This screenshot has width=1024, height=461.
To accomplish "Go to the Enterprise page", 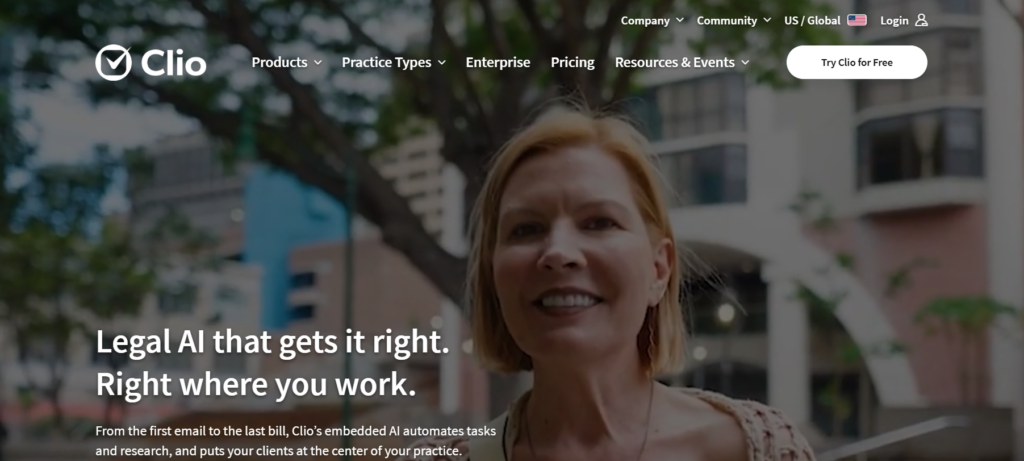I will click(498, 63).
